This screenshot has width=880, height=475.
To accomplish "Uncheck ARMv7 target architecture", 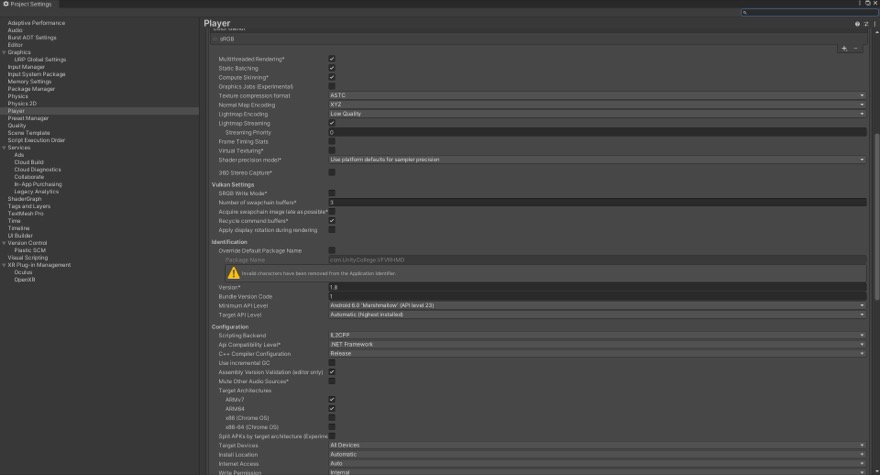I will (x=332, y=400).
